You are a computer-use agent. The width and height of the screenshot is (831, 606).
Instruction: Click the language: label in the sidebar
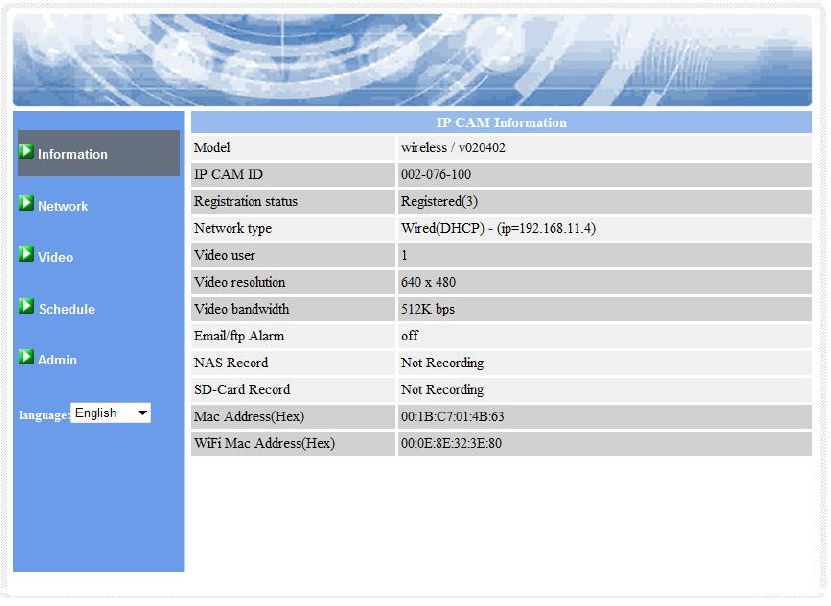point(44,415)
